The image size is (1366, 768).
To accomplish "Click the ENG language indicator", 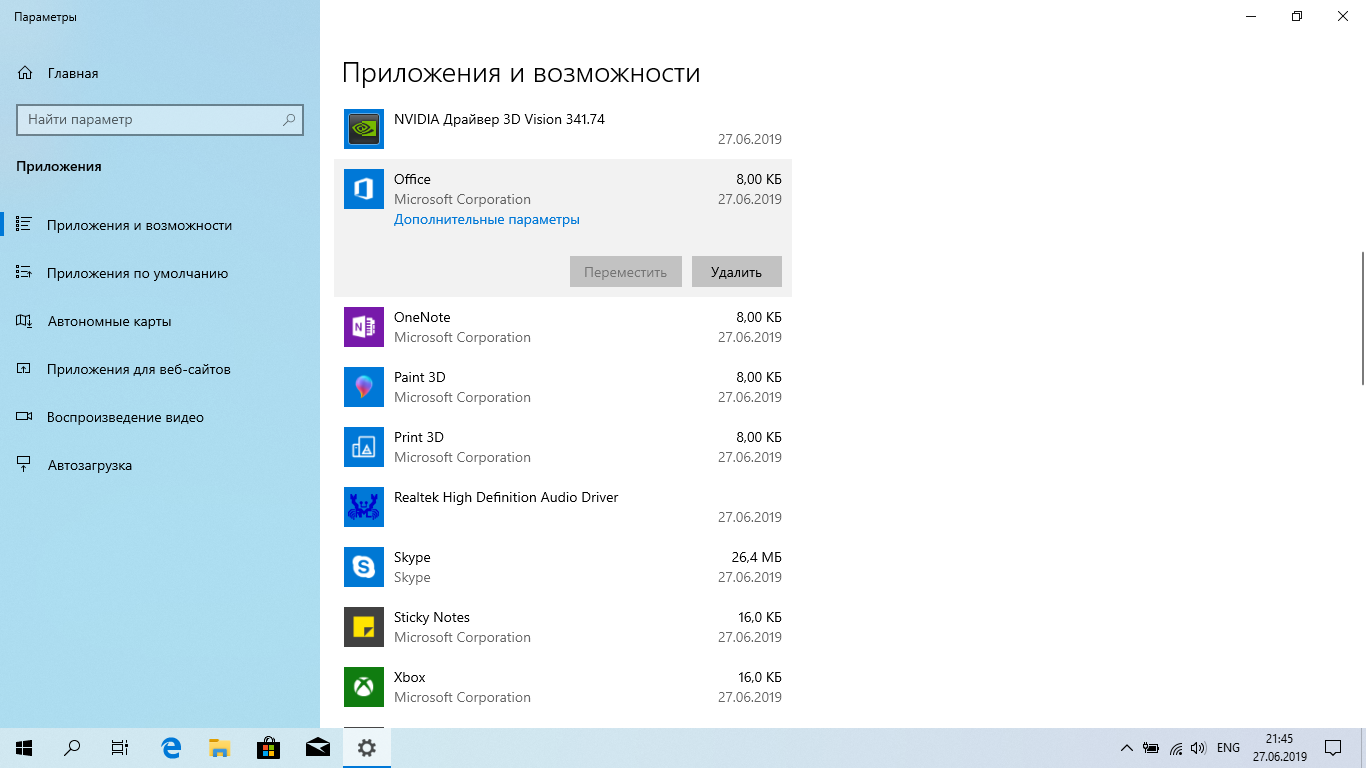I will pyautogui.click(x=1228, y=748).
